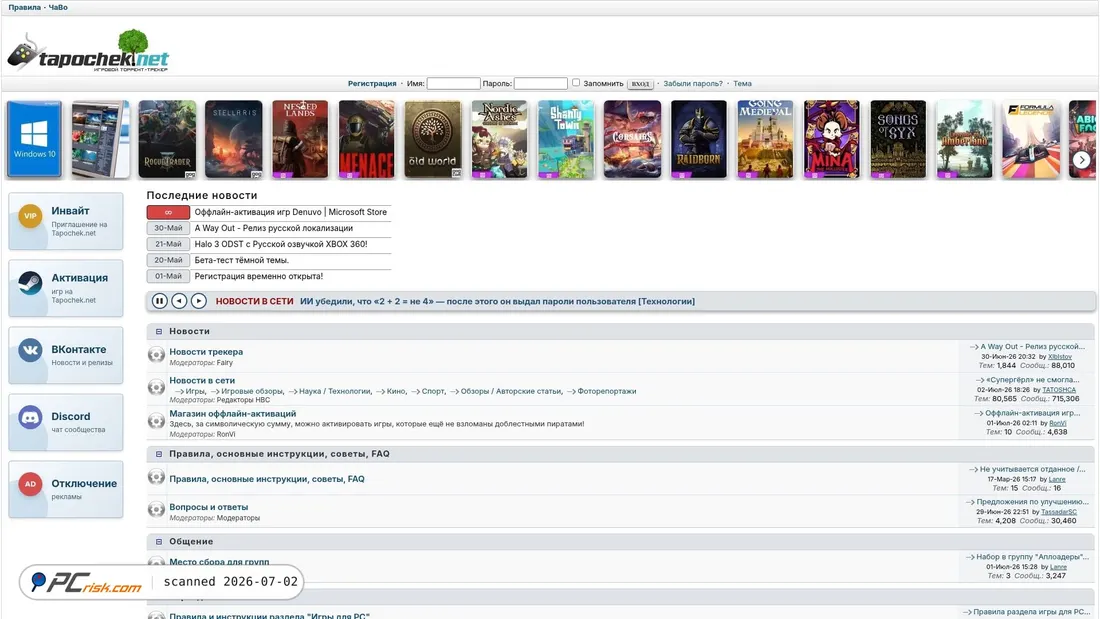Open the Тема link

(x=742, y=84)
